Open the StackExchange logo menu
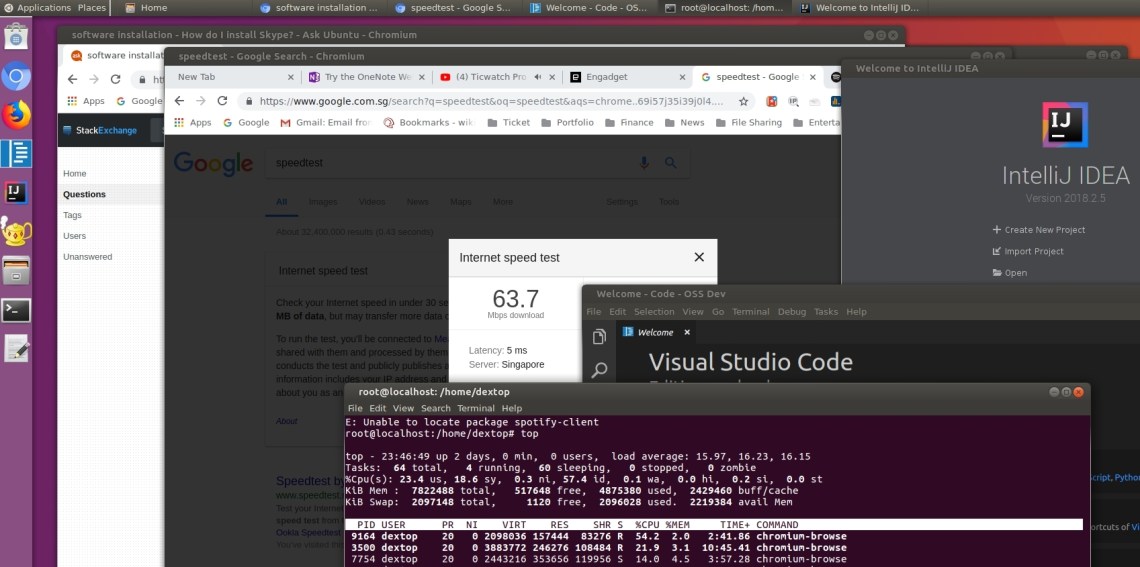The height and width of the screenshot is (567, 1140). [x=100, y=131]
